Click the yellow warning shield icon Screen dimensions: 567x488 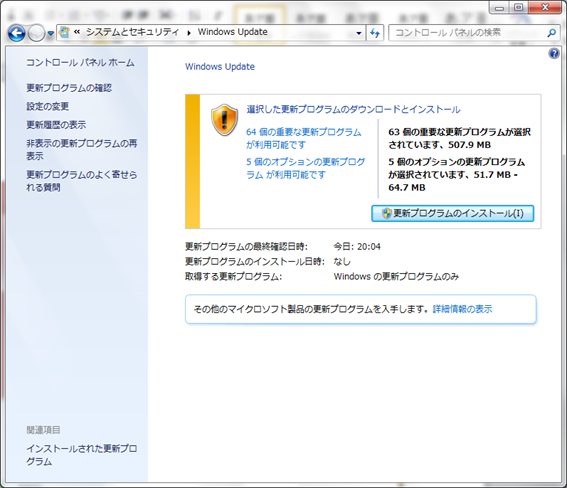coord(225,120)
